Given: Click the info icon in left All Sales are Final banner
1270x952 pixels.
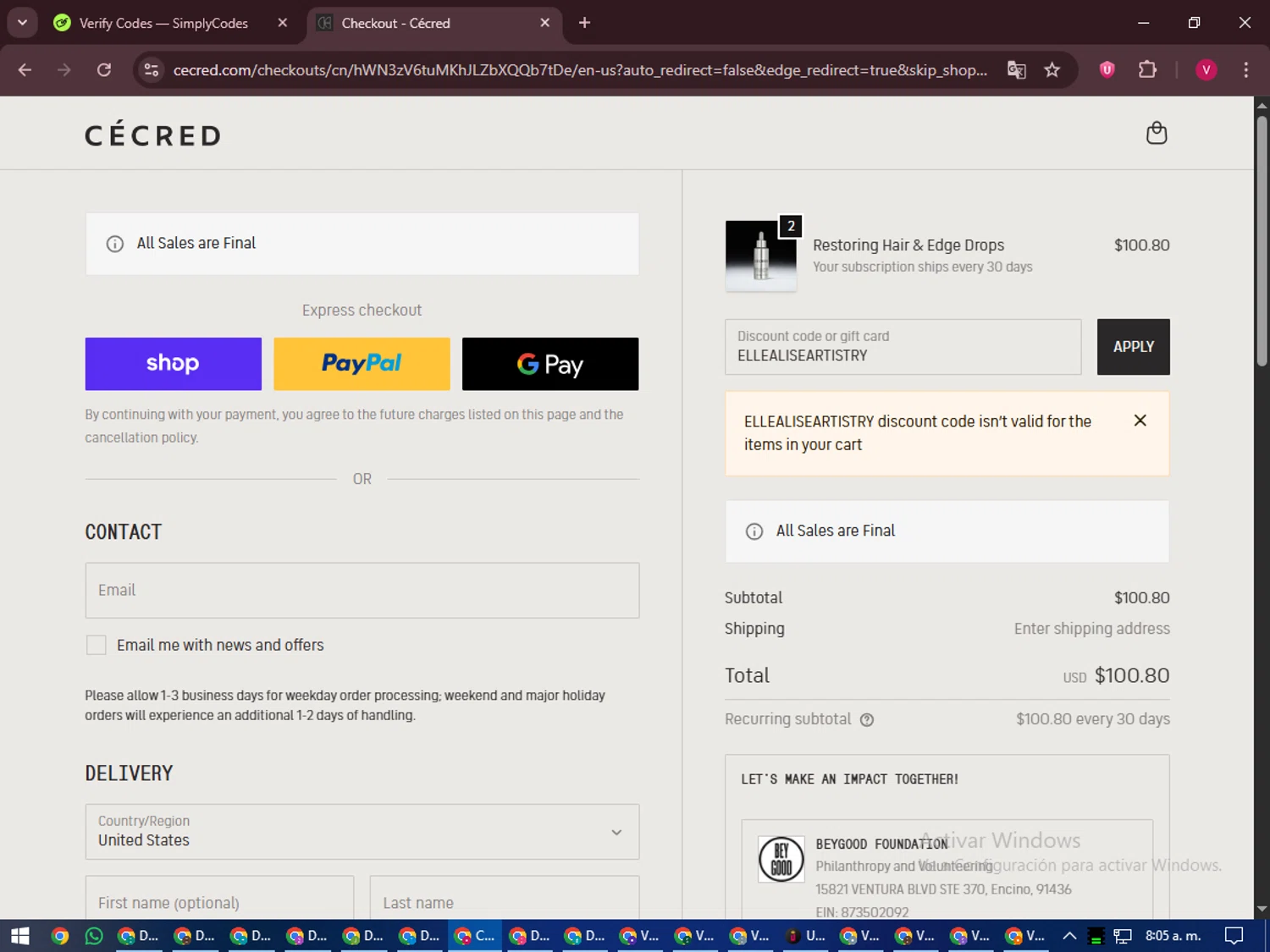Looking at the screenshot, I should point(115,244).
